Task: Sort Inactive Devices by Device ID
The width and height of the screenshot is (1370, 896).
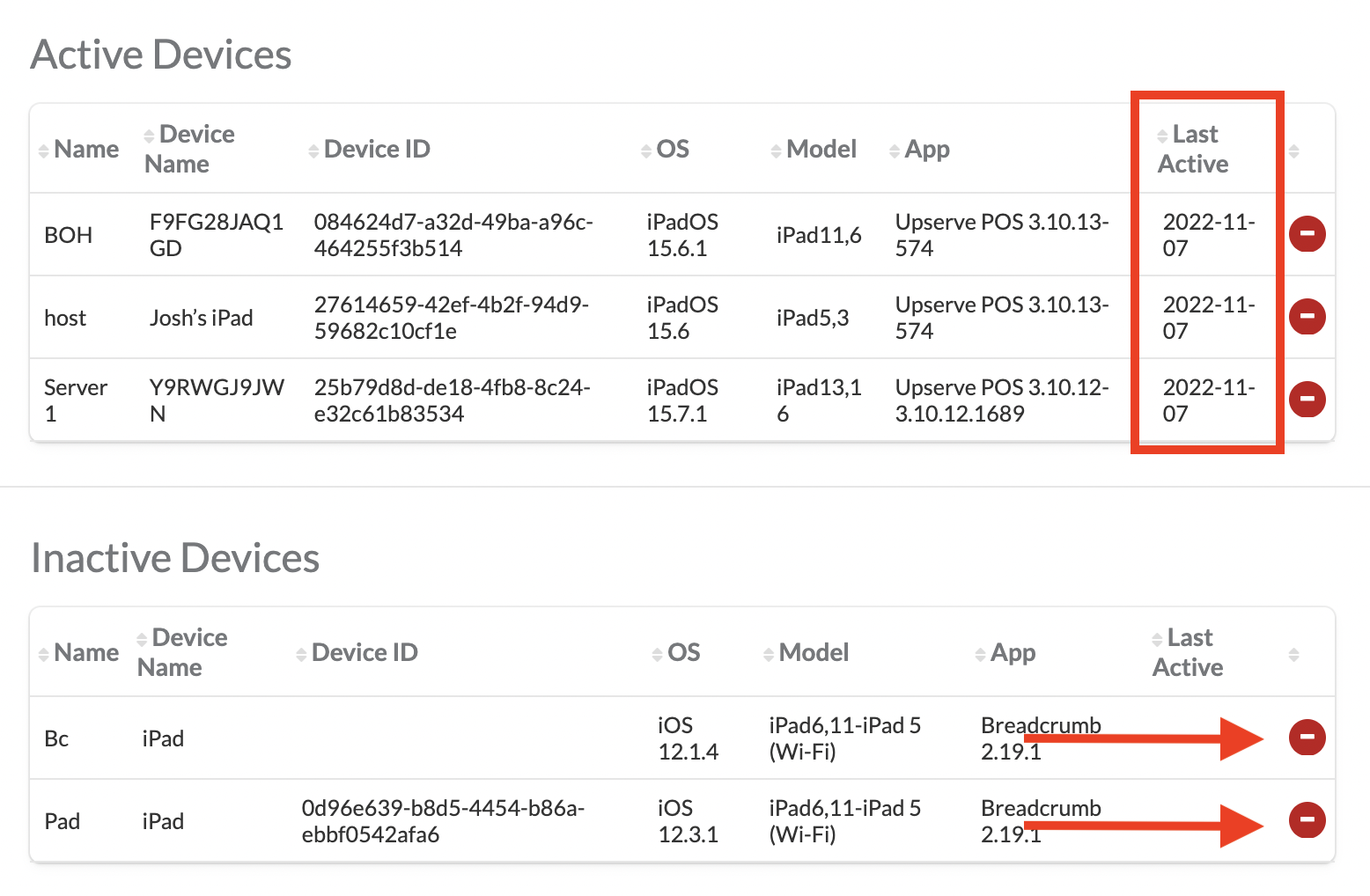Action: (357, 653)
